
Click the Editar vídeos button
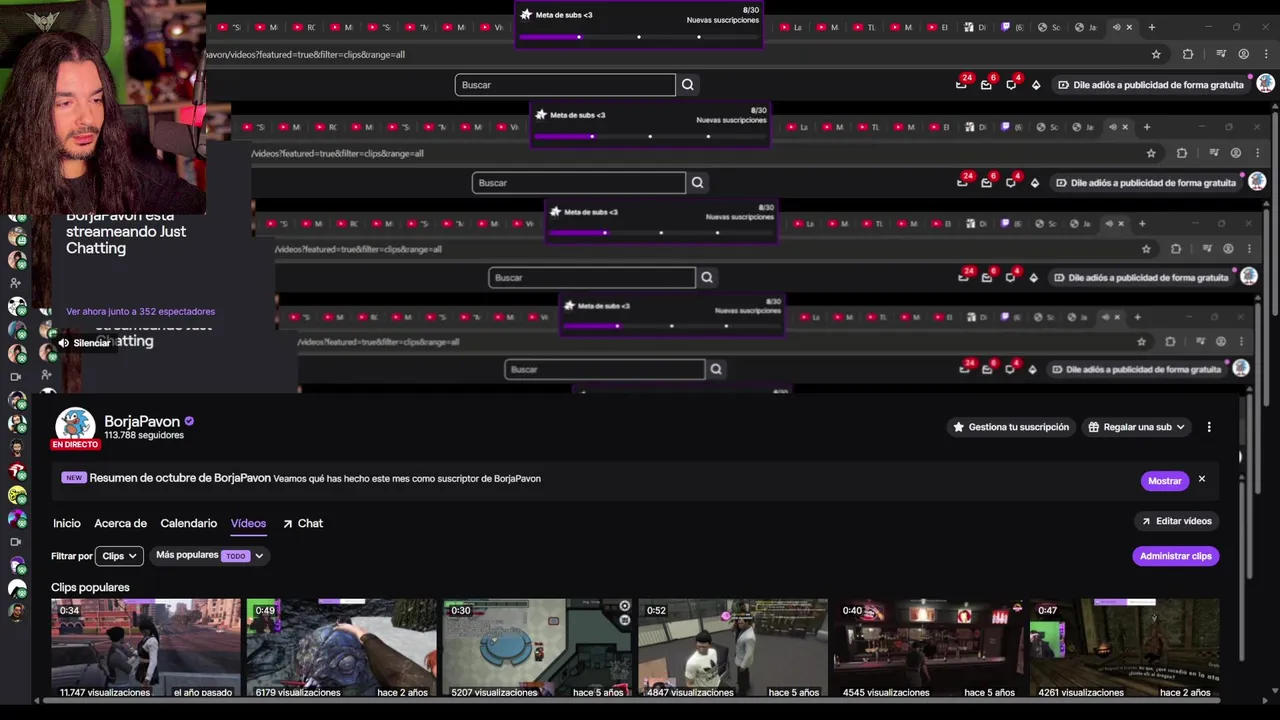click(1176, 521)
